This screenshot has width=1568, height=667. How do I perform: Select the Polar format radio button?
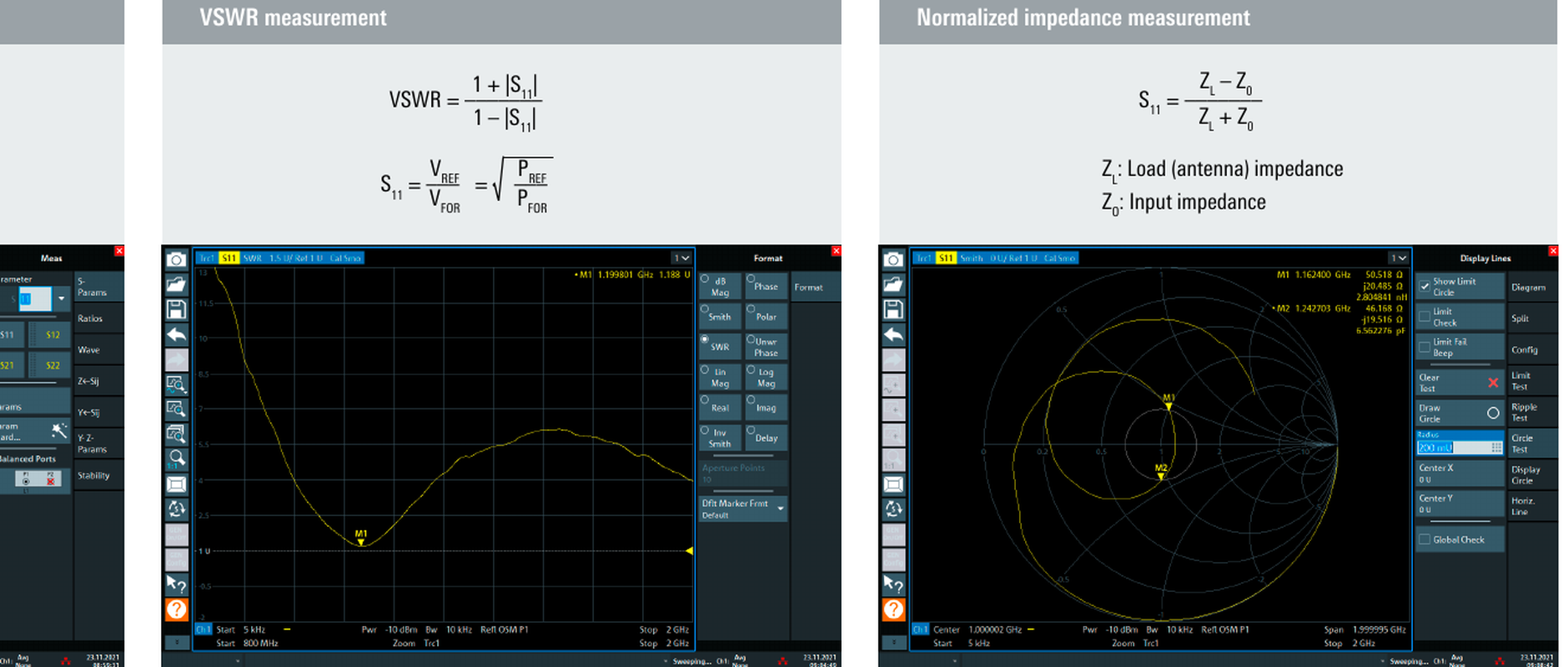[751, 309]
